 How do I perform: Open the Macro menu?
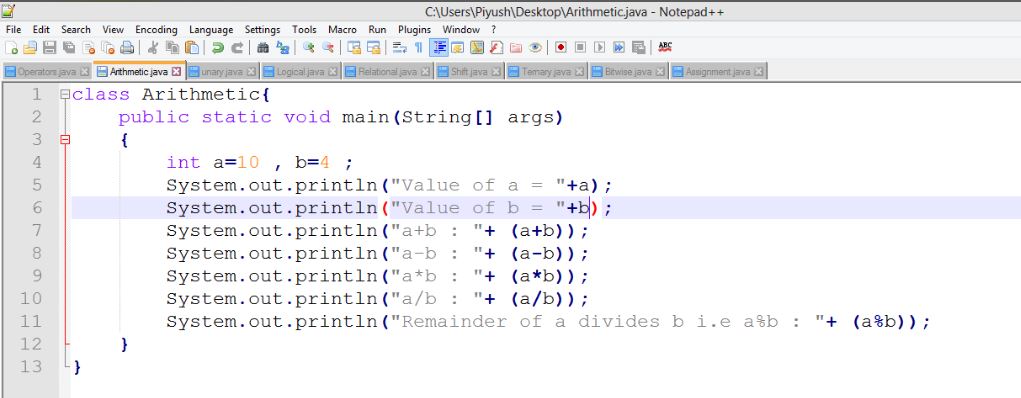point(343,29)
